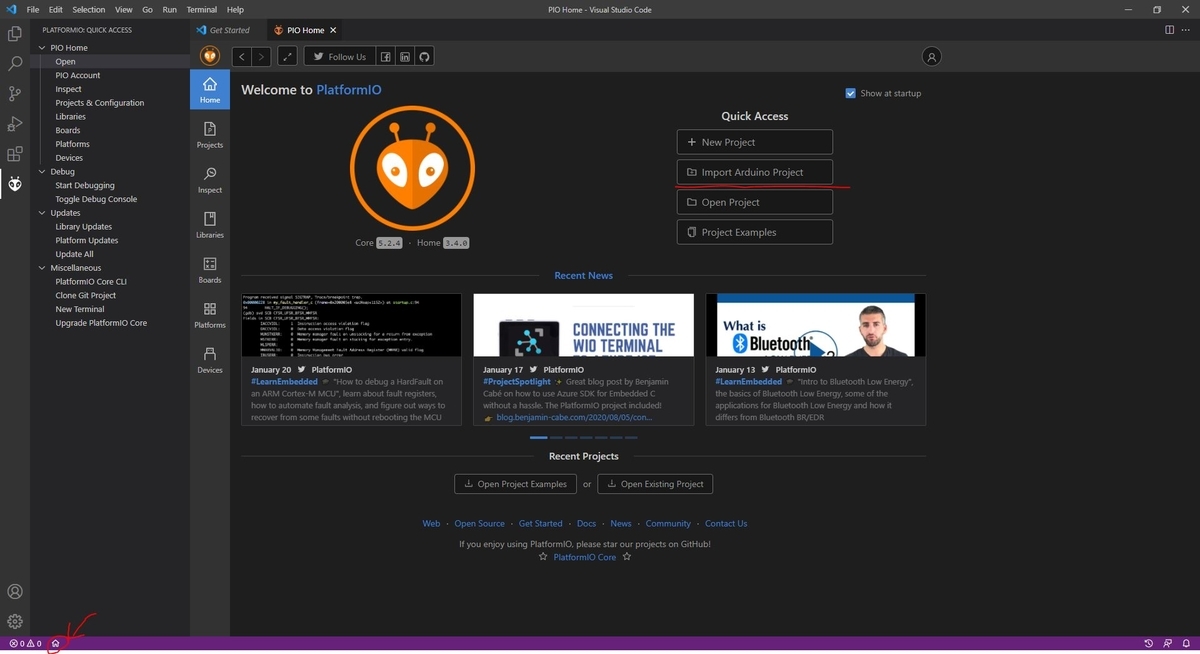Click the Project Examples button
The width and height of the screenshot is (1200, 654).
755,232
